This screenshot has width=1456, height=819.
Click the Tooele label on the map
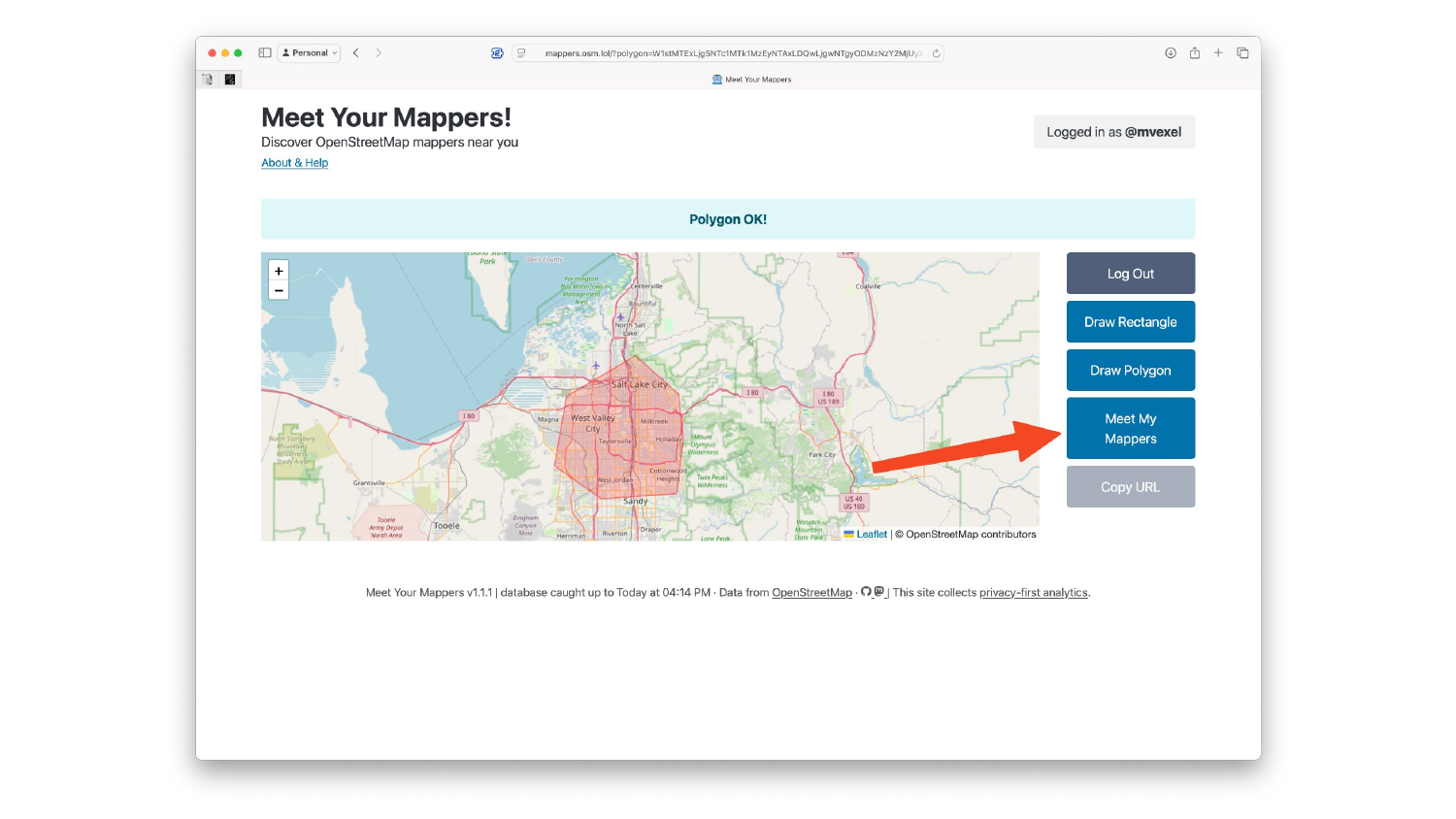(447, 526)
